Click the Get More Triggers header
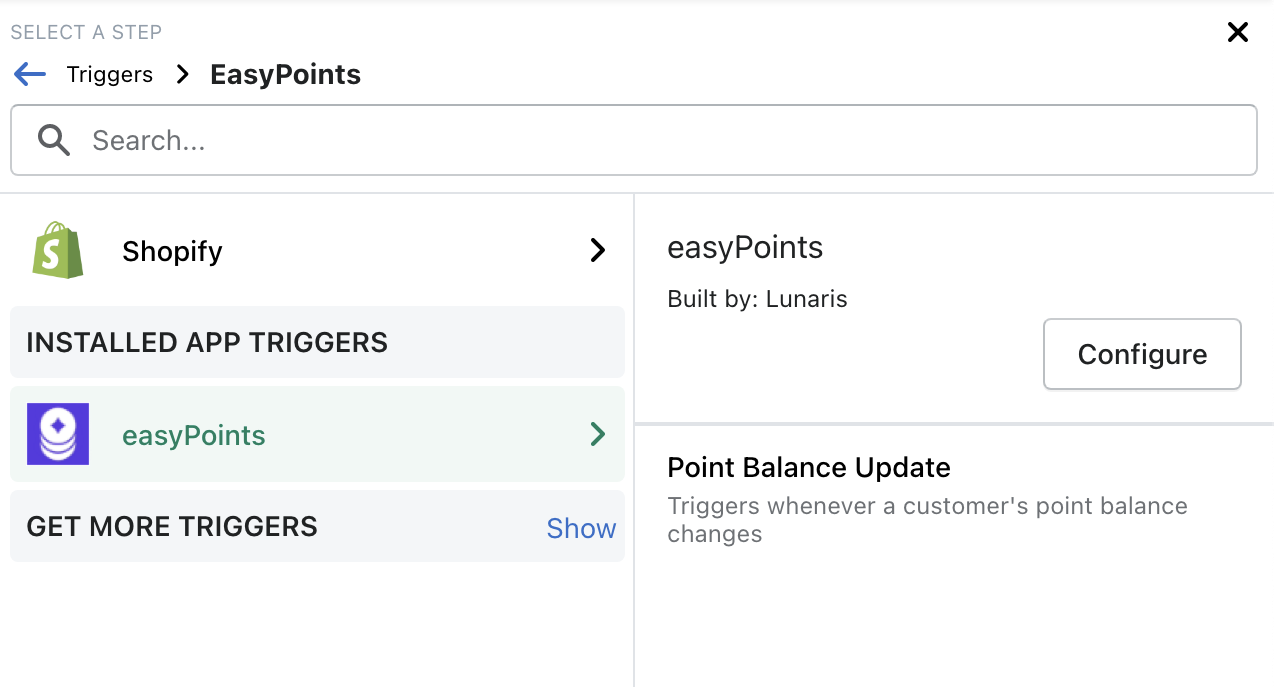 [x=172, y=527]
